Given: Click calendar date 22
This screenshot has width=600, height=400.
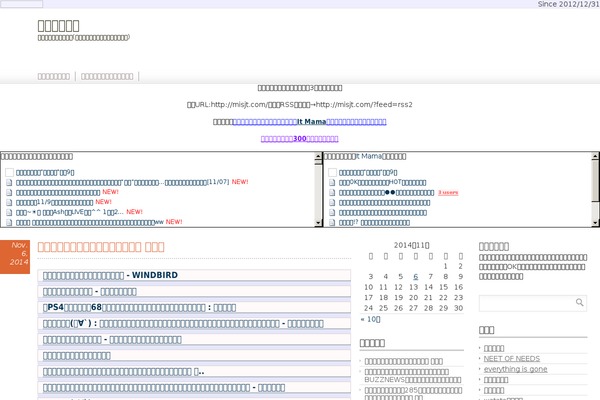Looking at the screenshot, I should coord(443,297).
